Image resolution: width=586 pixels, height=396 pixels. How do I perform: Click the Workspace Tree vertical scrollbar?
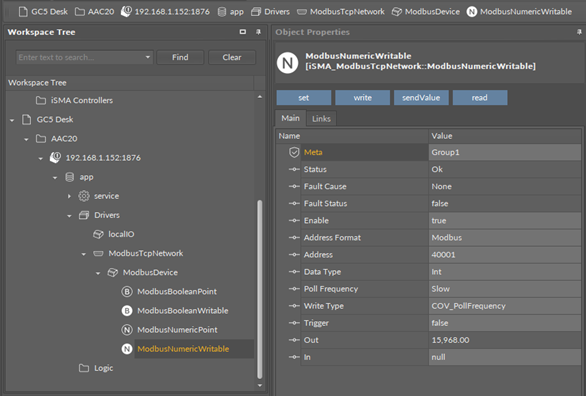pyautogui.click(x=260, y=290)
